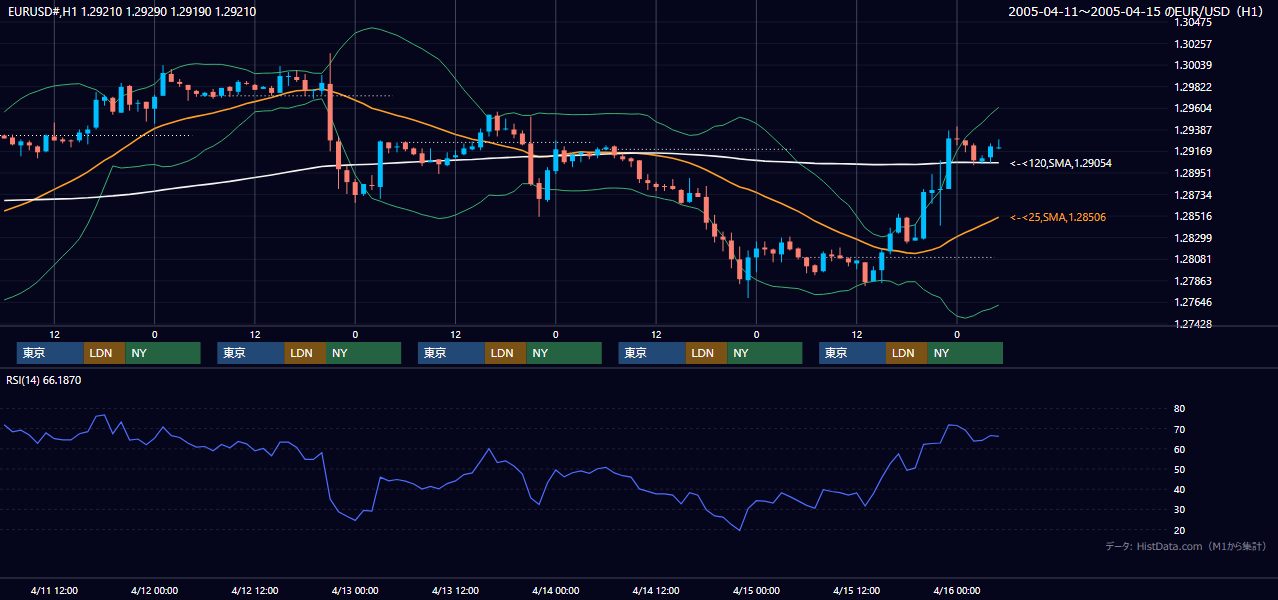
Task: Select the 4/16 00:00 time axis label
Action: (957, 590)
